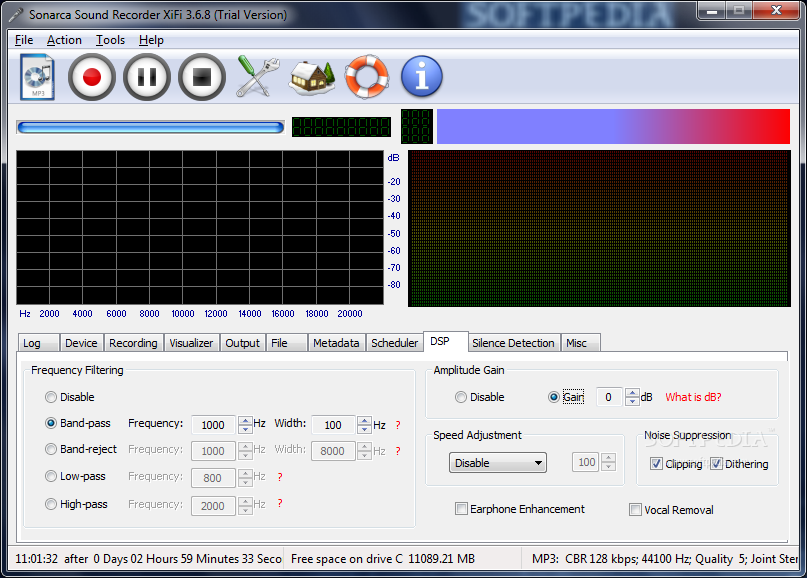Image resolution: width=807 pixels, height=578 pixels.
Task: Select the Gain radio option
Action: (x=566, y=397)
